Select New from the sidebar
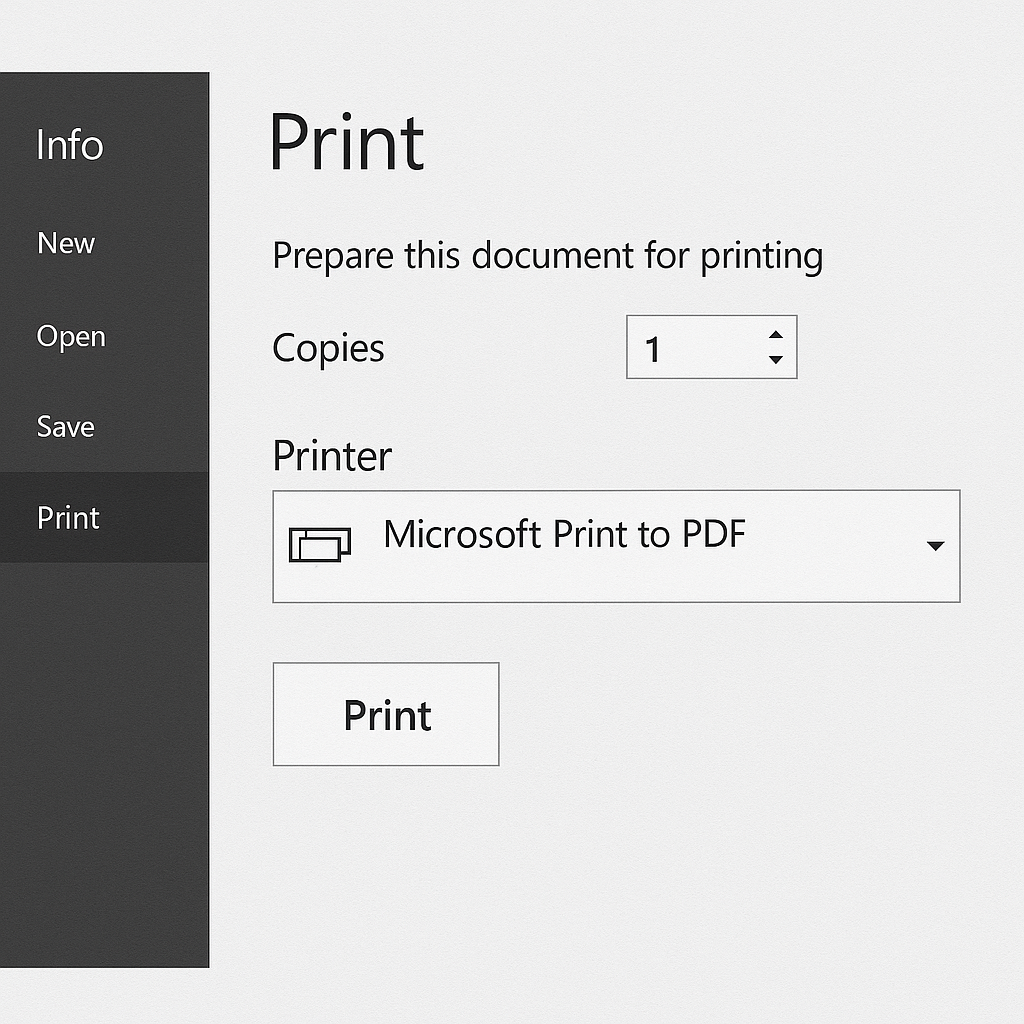The width and height of the screenshot is (1024, 1024). pos(66,243)
